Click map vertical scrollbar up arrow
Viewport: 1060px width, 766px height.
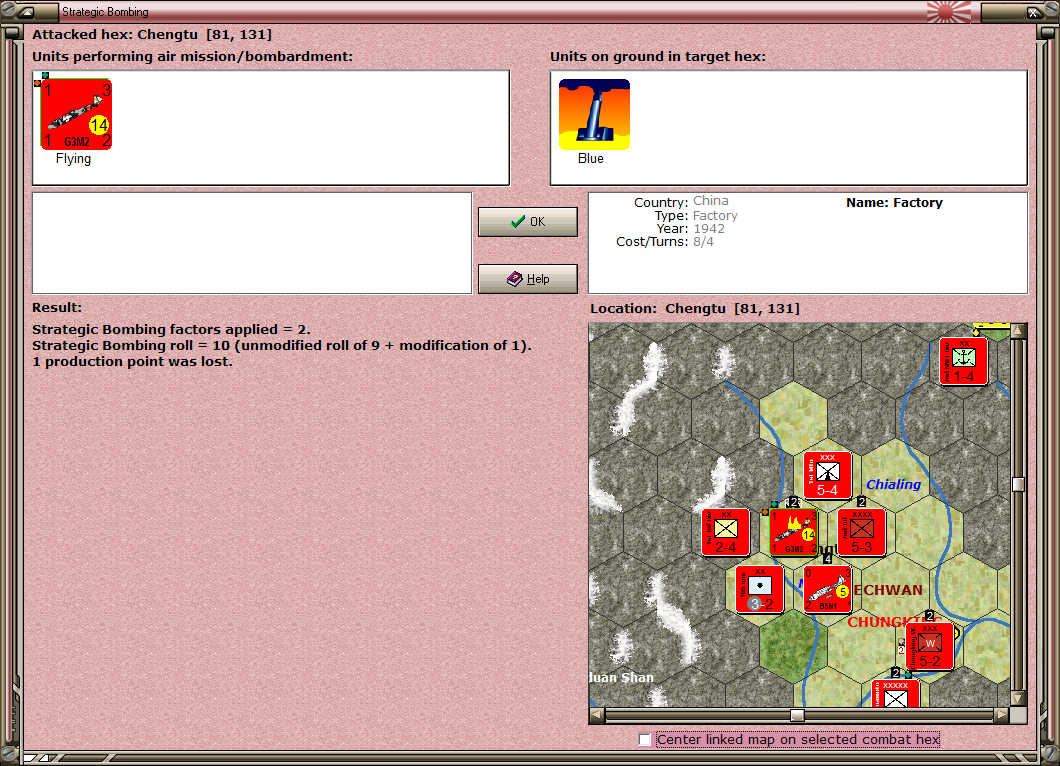click(1018, 331)
